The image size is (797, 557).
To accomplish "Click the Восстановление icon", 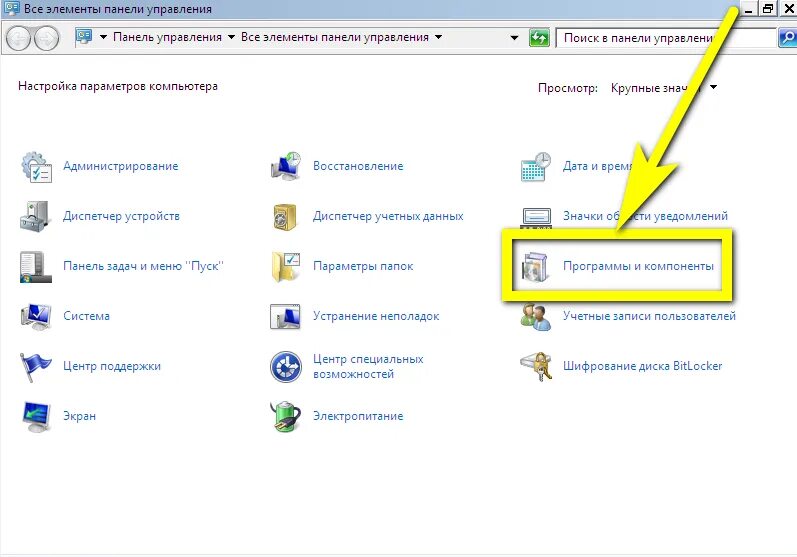I will 286,166.
